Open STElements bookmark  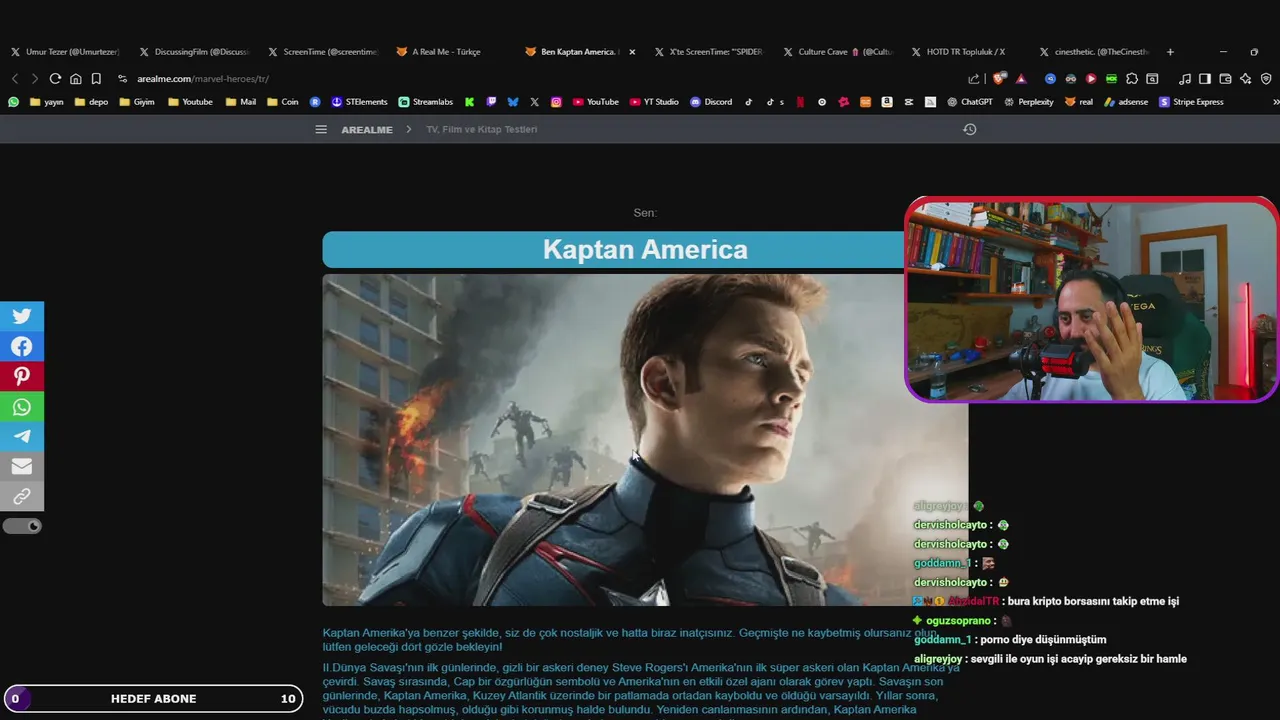pyautogui.click(x=359, y=102)
